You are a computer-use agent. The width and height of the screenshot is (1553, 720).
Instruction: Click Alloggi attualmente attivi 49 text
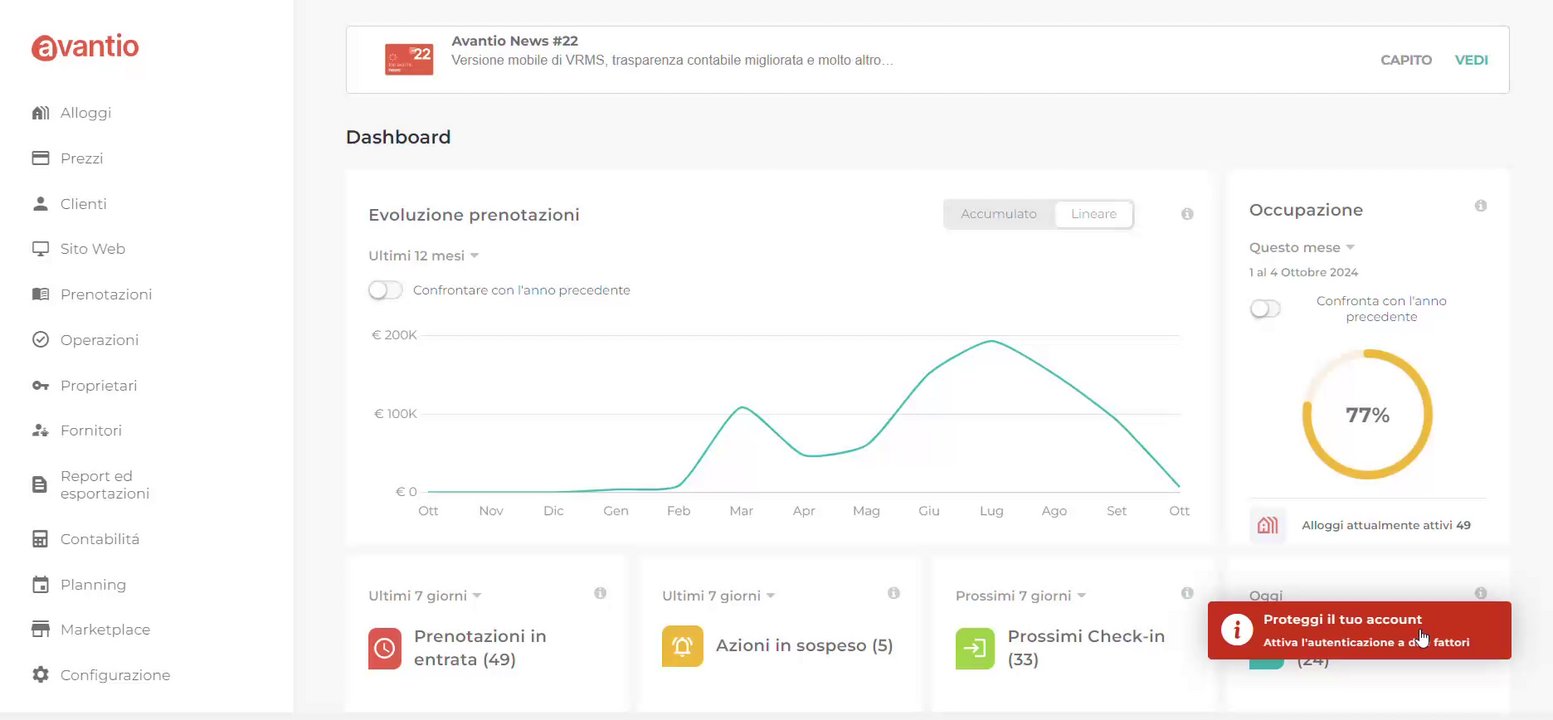[1386, 525]
